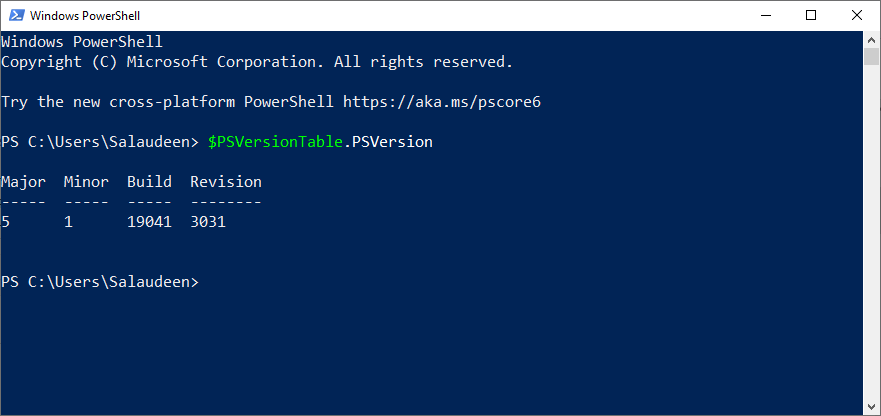Click the Microsoft Corporation copyright line
The width and height of the screenshot is (881, 416).
click(x=256, y=62)
